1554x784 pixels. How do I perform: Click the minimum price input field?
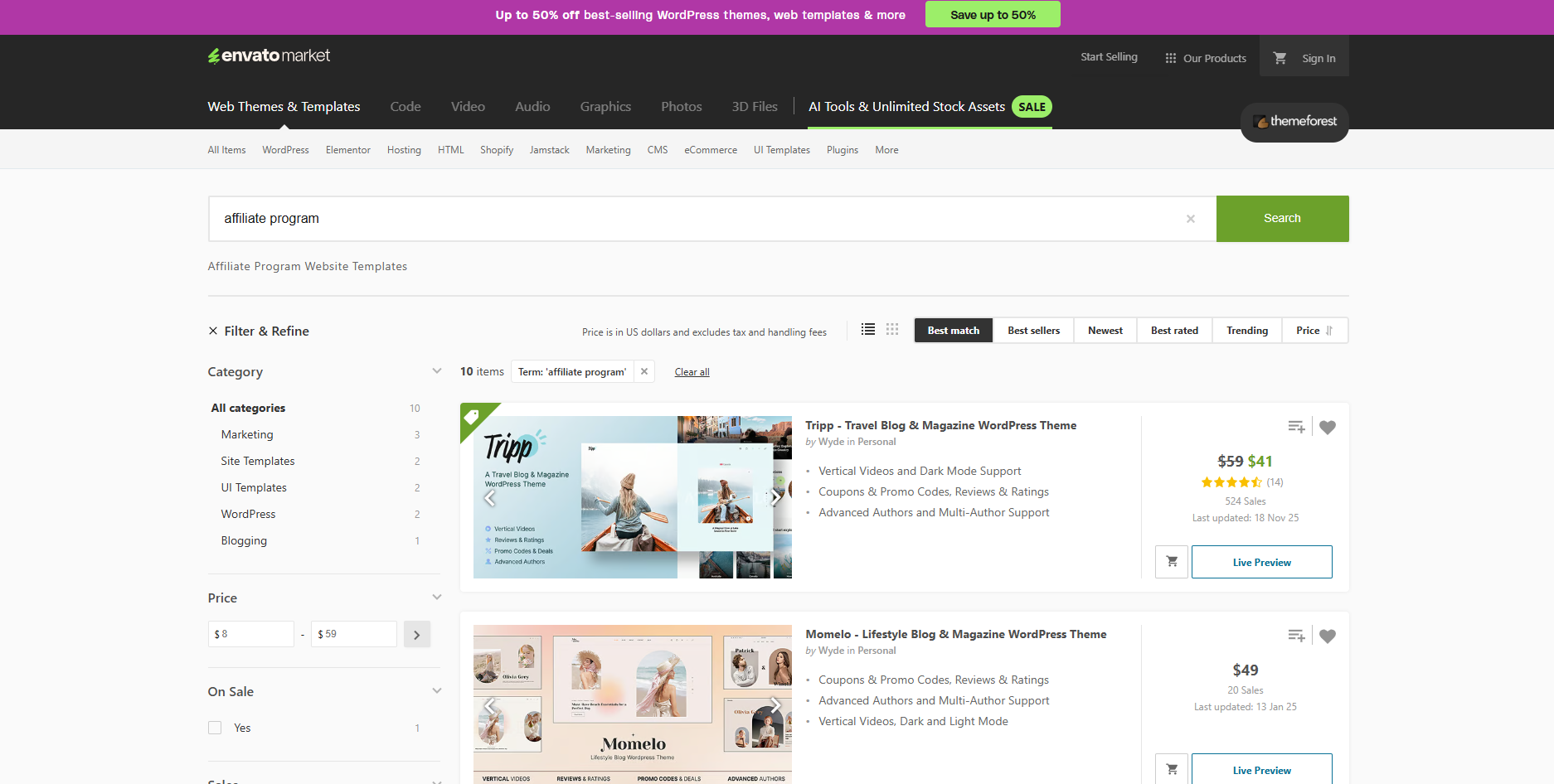(251, 634)
